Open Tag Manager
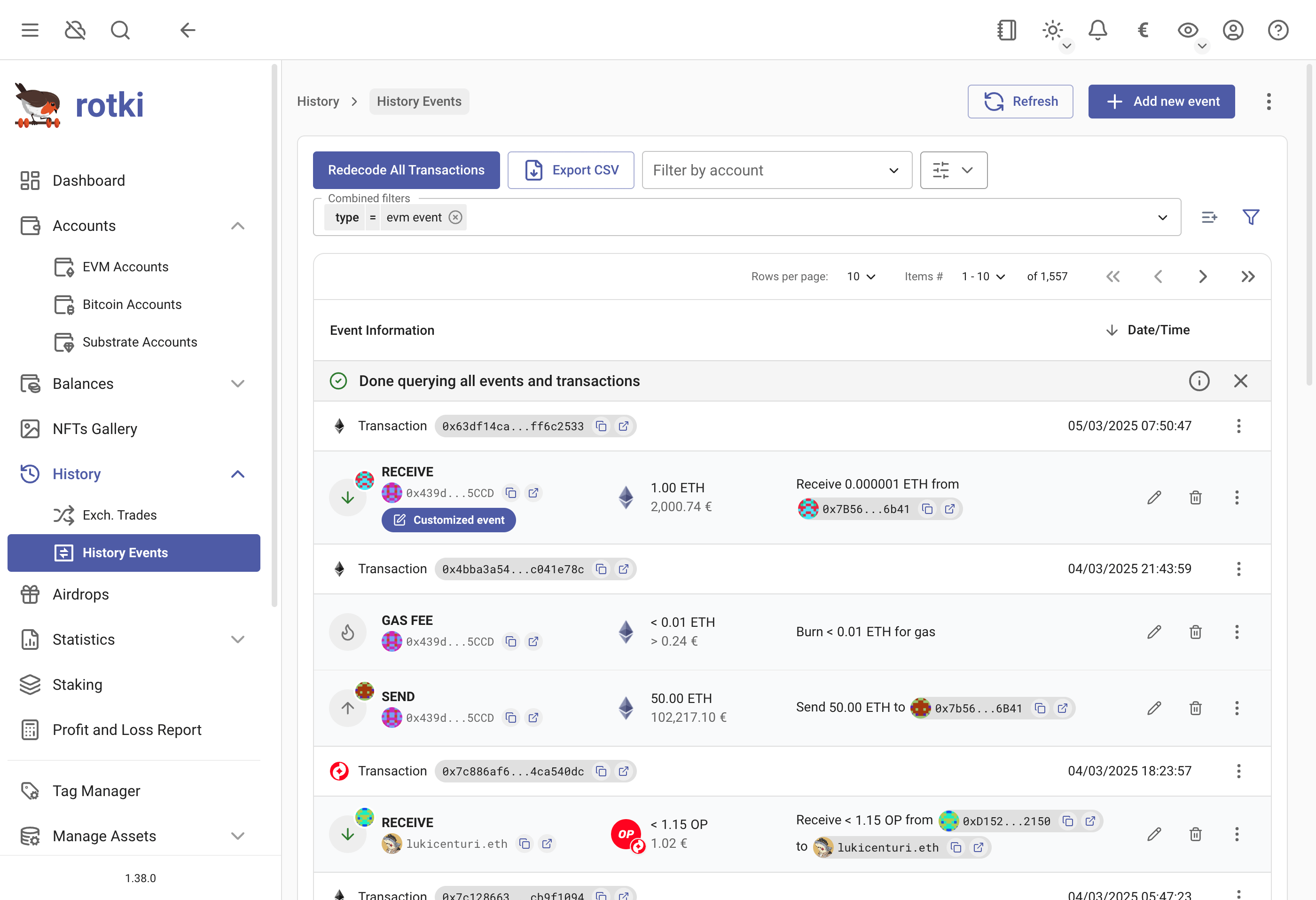This screenshot has width=1316, height=900. 133,791
